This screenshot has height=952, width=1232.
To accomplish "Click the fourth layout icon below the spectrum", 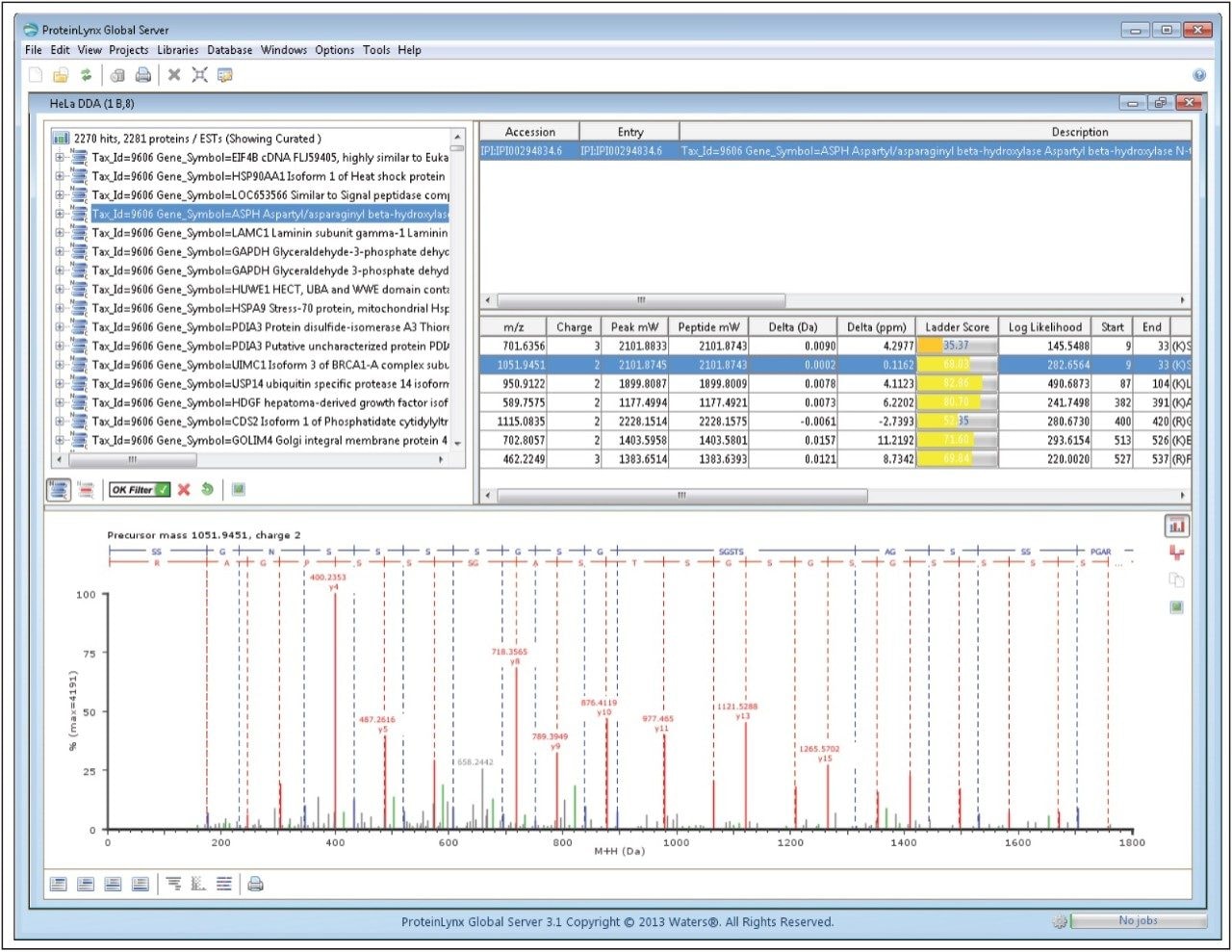I will [141, 884].
